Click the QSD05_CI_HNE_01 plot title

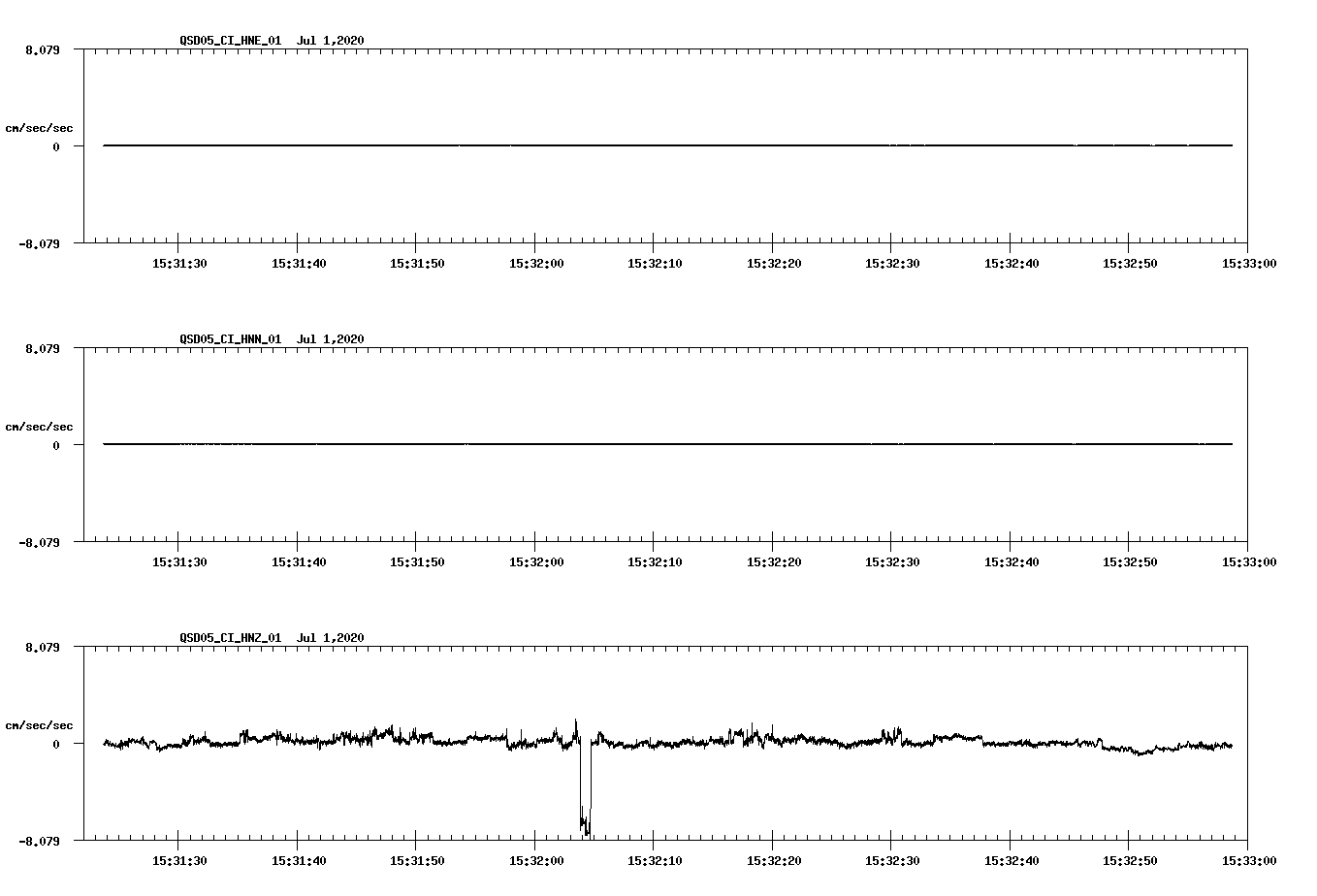[272, 40]
